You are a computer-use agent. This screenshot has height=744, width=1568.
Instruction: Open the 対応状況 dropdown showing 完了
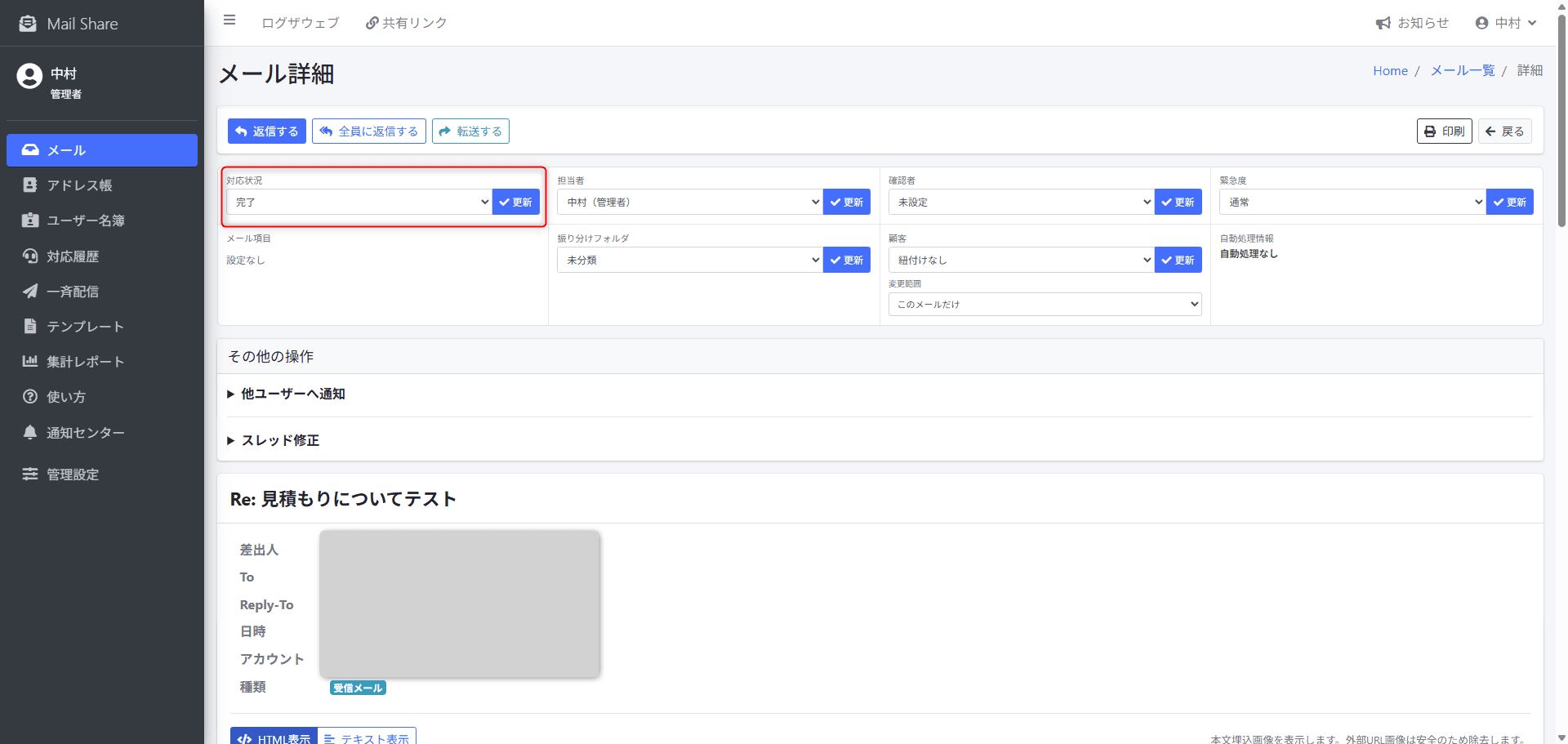click(359, 202)
